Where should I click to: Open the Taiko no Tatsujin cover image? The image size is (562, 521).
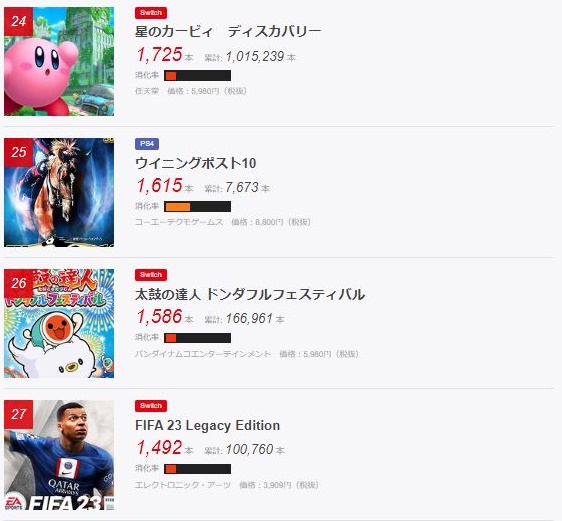pyautogui.click(x=59, y=324)
